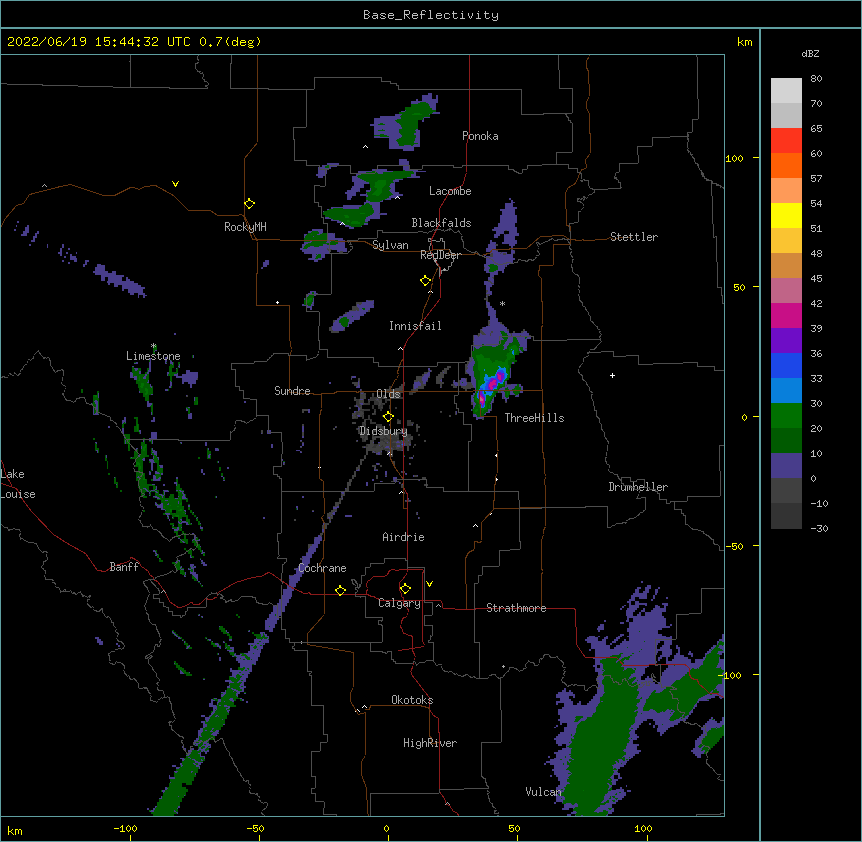
Task: Click the Olds label
Action: (x=388, y=394)
